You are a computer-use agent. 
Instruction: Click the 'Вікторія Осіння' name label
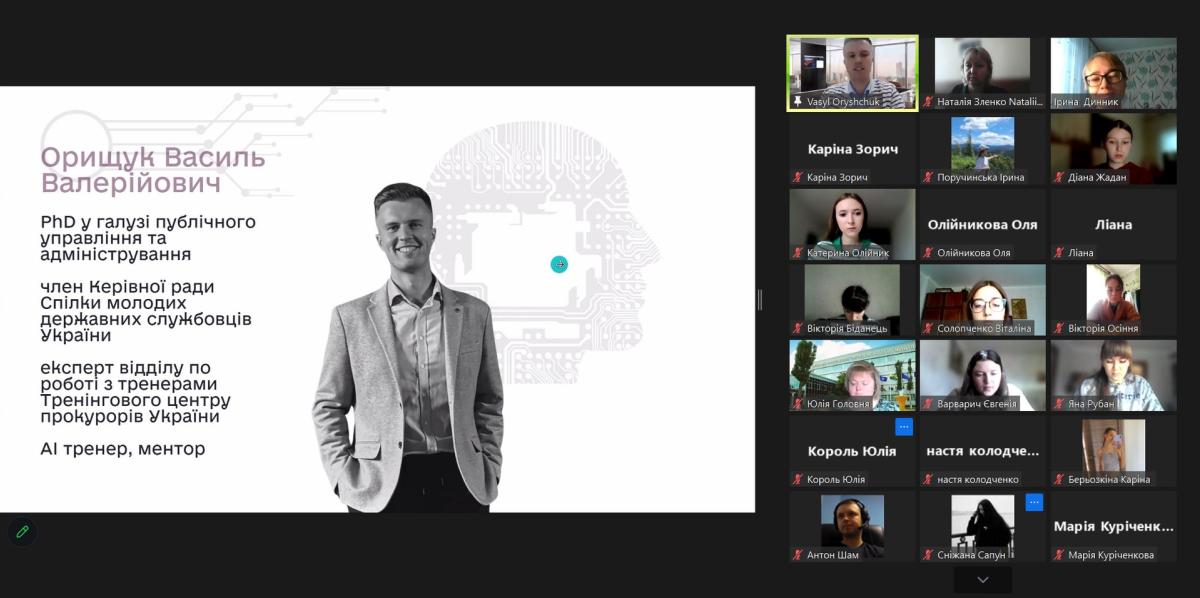(x=1103, y=328)
